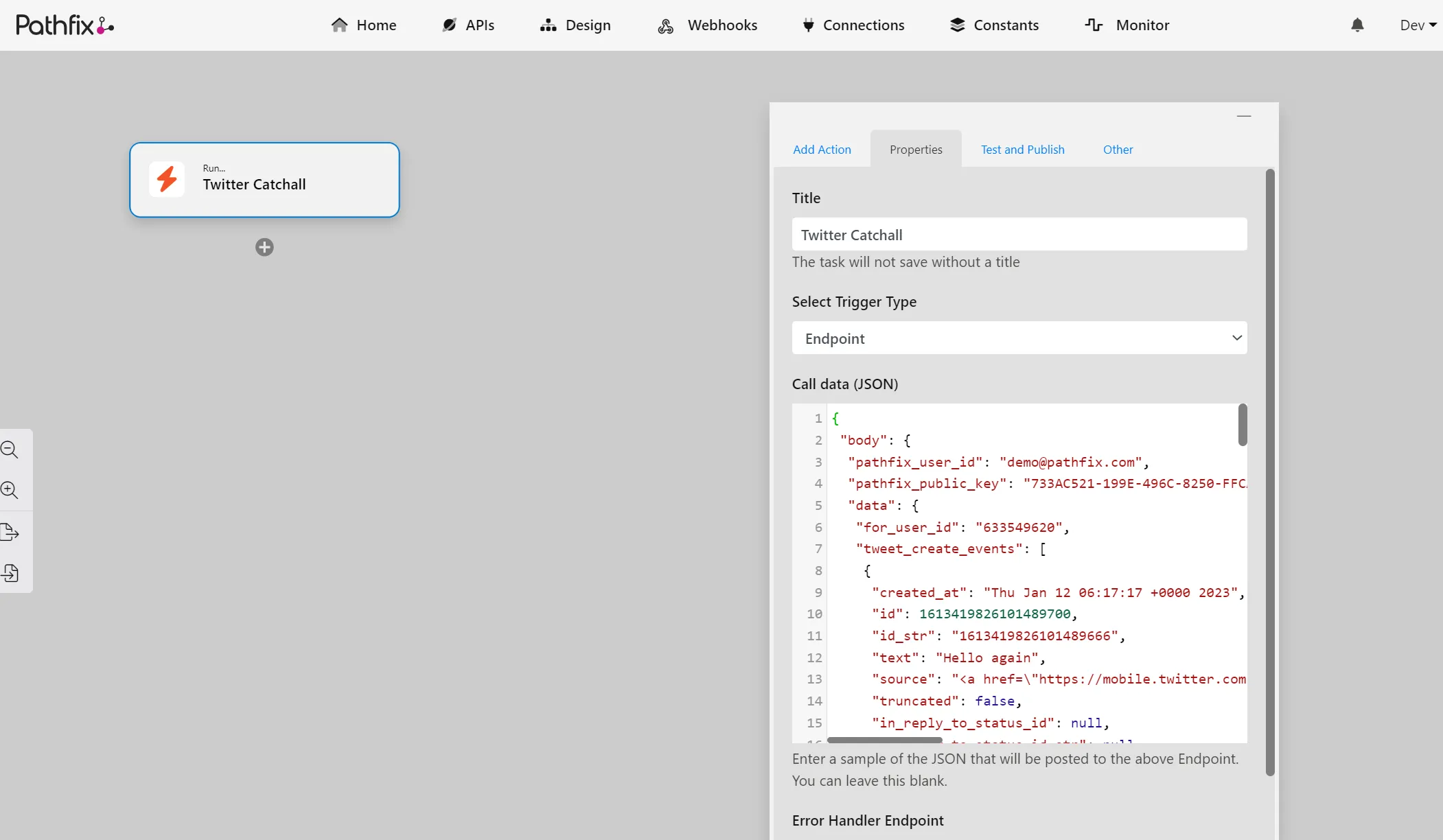Screen dimensions: 1443x840
Task: Click the export workflow icon
Action: tap(10, 532)
